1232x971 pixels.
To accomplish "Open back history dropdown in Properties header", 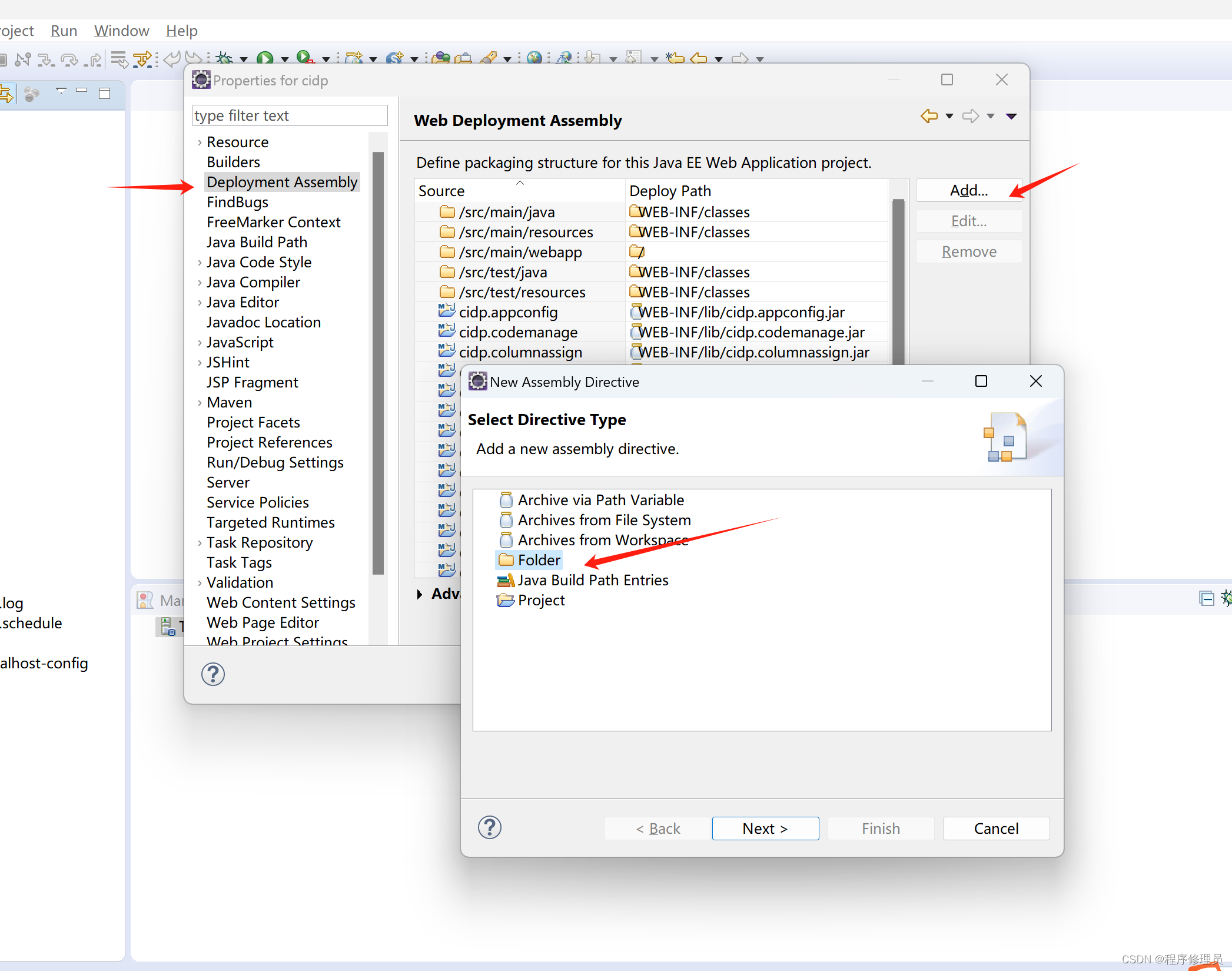I will (x=949, y=116).
